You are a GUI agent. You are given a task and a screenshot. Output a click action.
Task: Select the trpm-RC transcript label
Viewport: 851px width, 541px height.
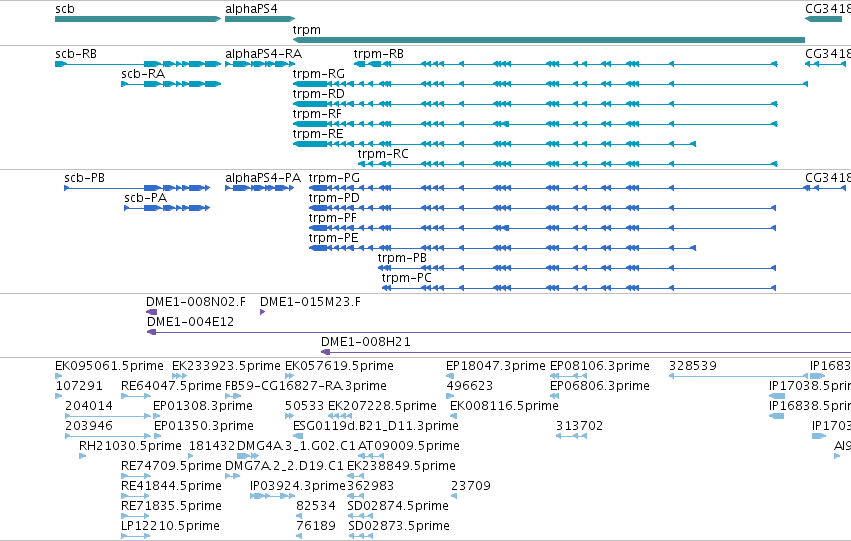(383, 154)
